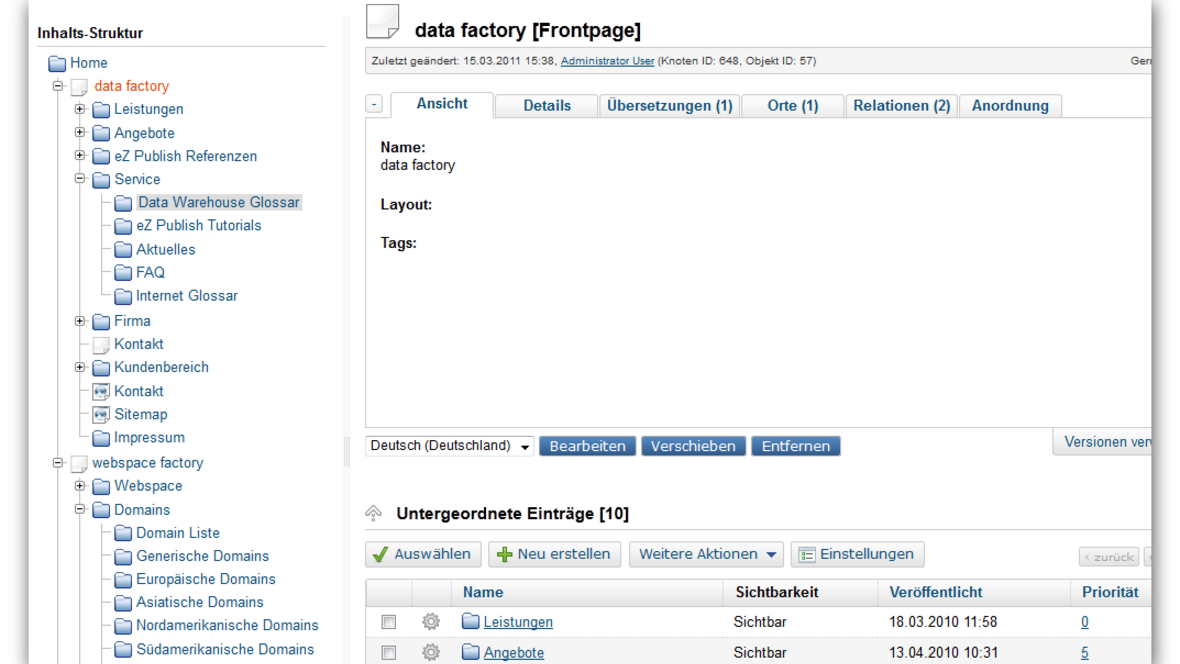Open the Administrator User link
This screenshot has width=1180, height=664.
607,60
